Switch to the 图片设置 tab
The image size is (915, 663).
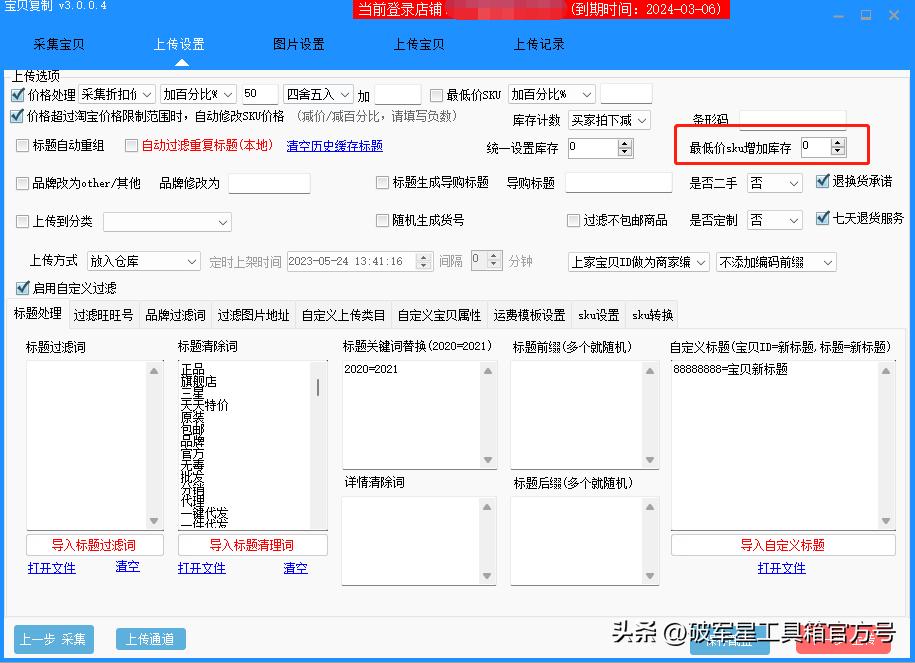coord(297,44)
